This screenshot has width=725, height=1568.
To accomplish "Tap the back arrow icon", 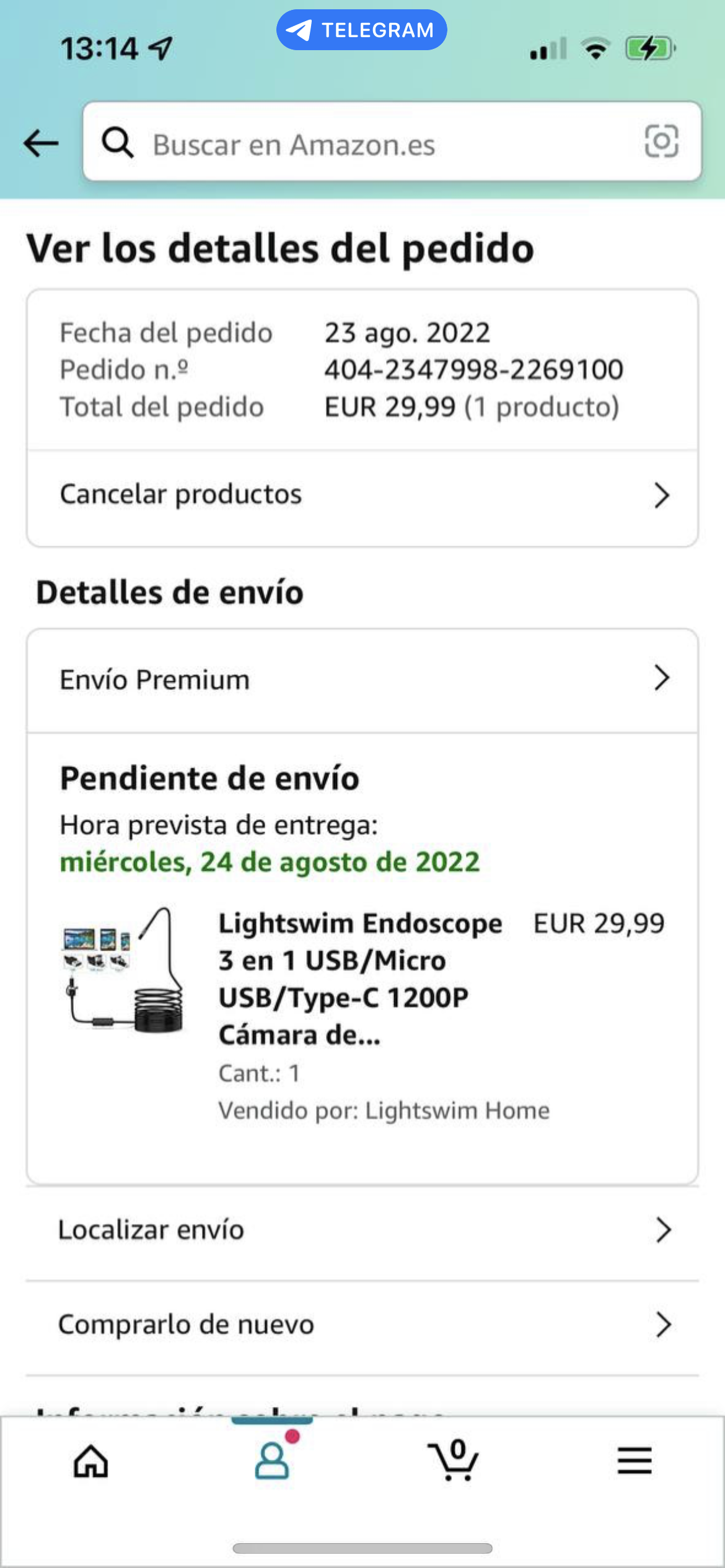I will (41, 143).
